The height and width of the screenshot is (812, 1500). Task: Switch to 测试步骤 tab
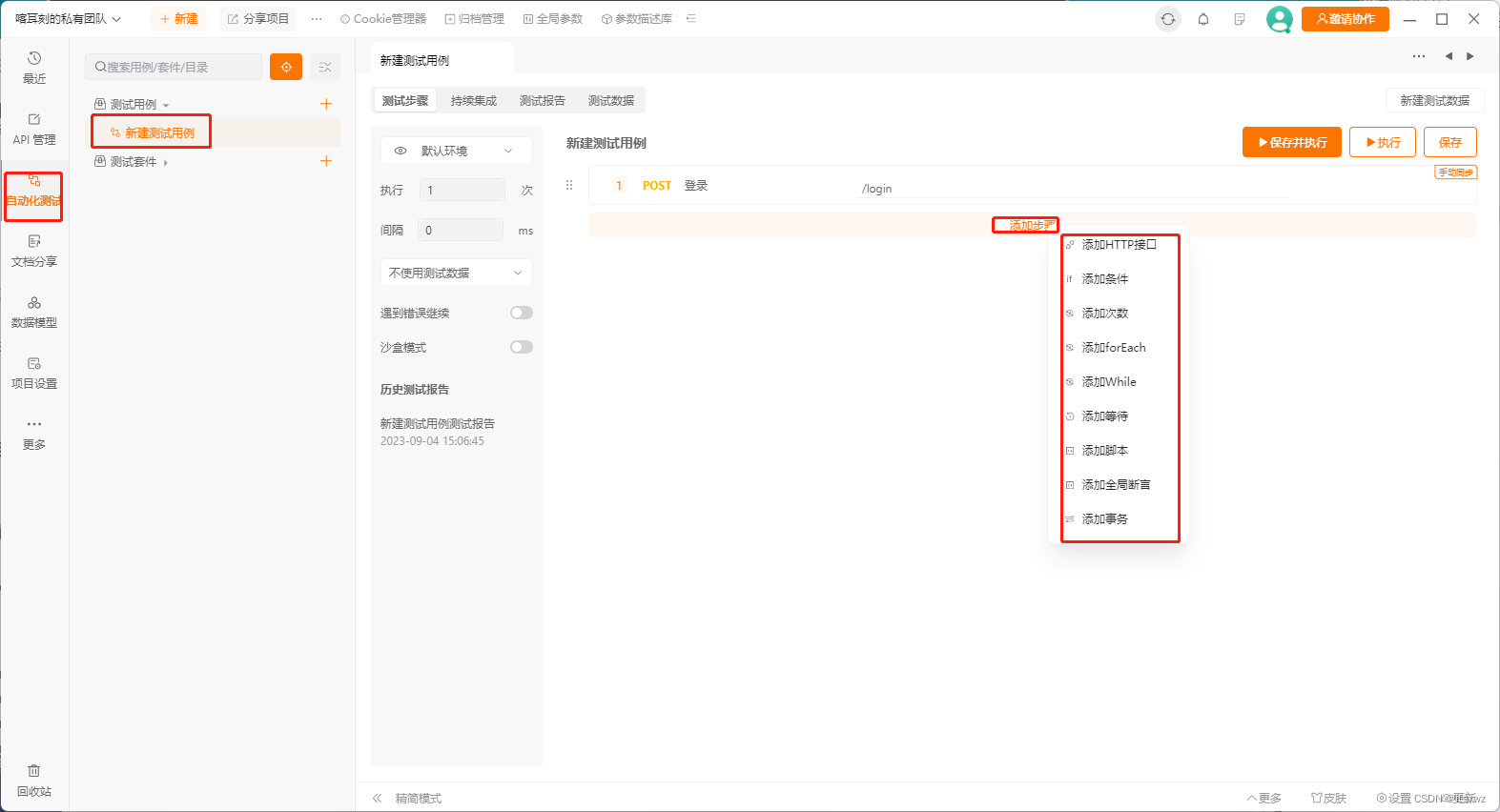(405, 100)
